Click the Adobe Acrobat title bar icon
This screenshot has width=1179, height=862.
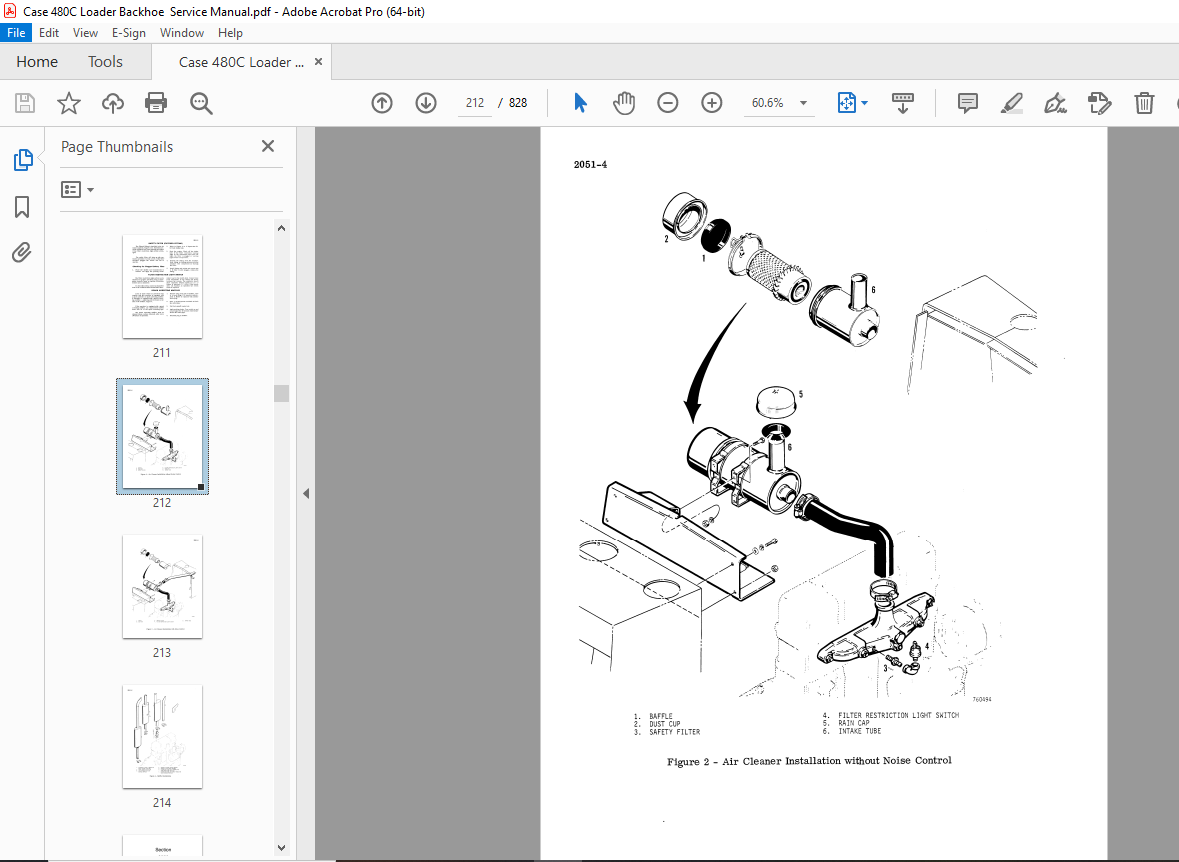click(9, 11)
